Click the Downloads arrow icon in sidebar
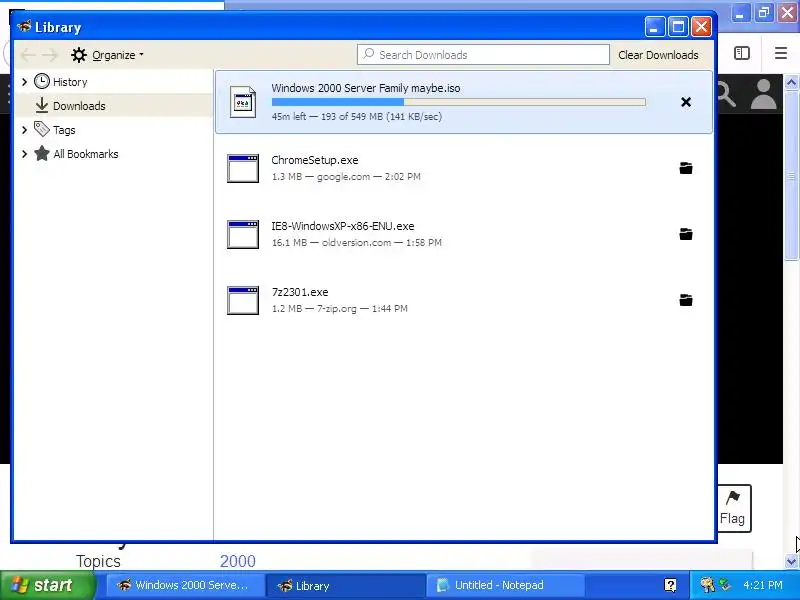The image size is (800, 600). click(x=42, y=106)
